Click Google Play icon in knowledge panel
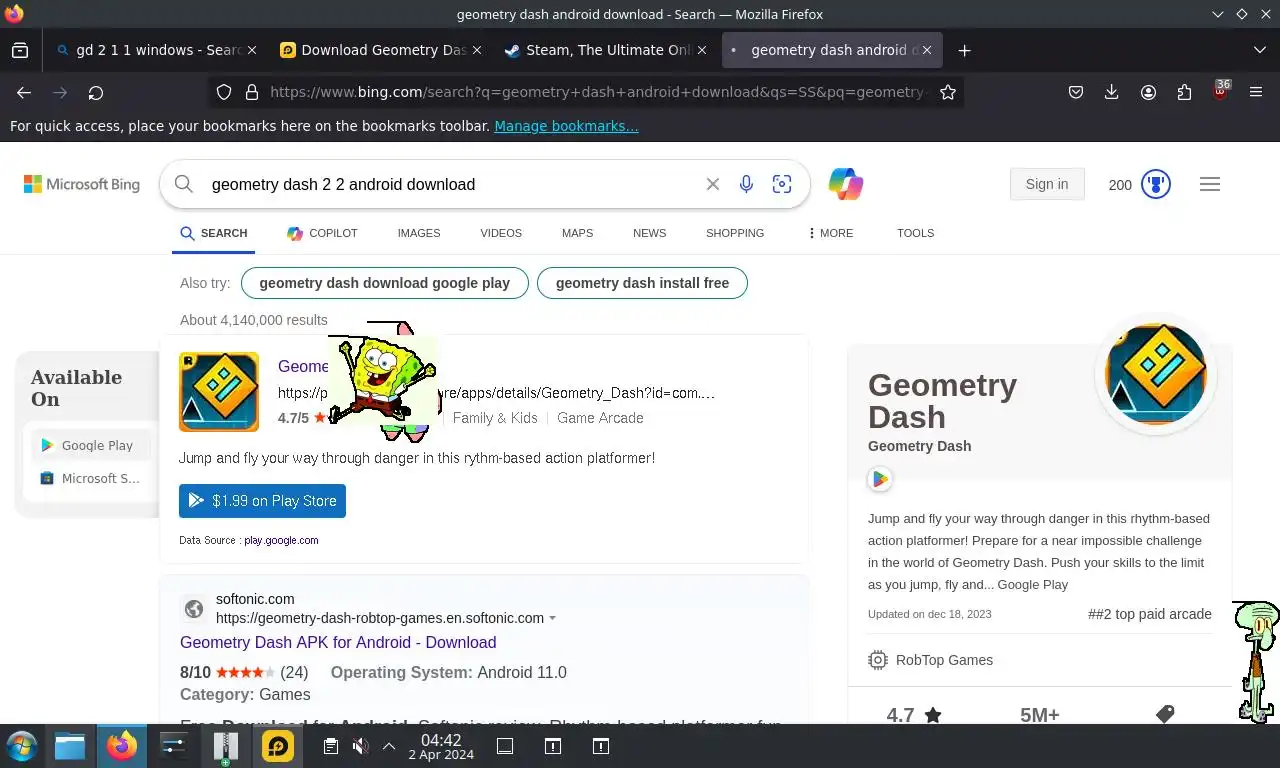 [x=880, y=479]
